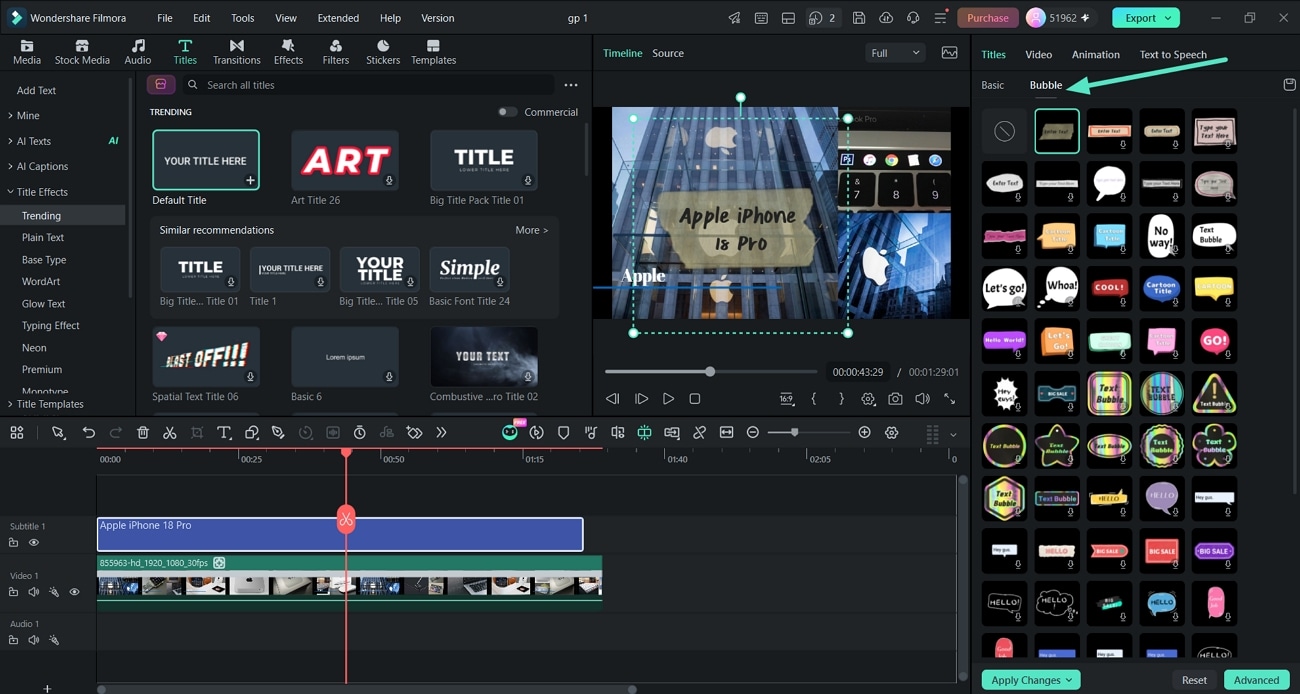The image size is (1300, 694).
Task: Click the volume icon under preview
Action: 922,399
